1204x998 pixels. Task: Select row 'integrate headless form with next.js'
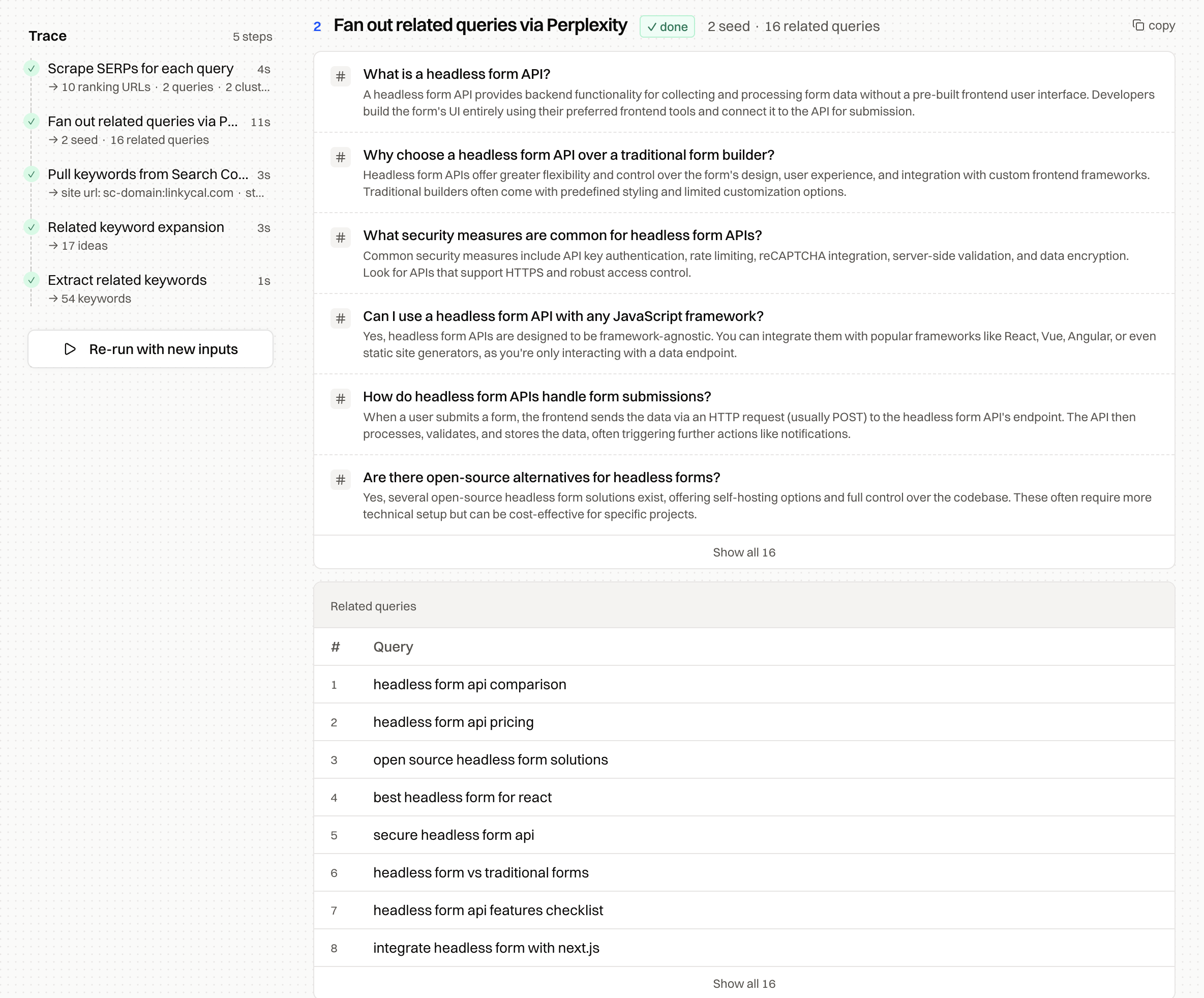pyautogui.click(x=744, y=948)
